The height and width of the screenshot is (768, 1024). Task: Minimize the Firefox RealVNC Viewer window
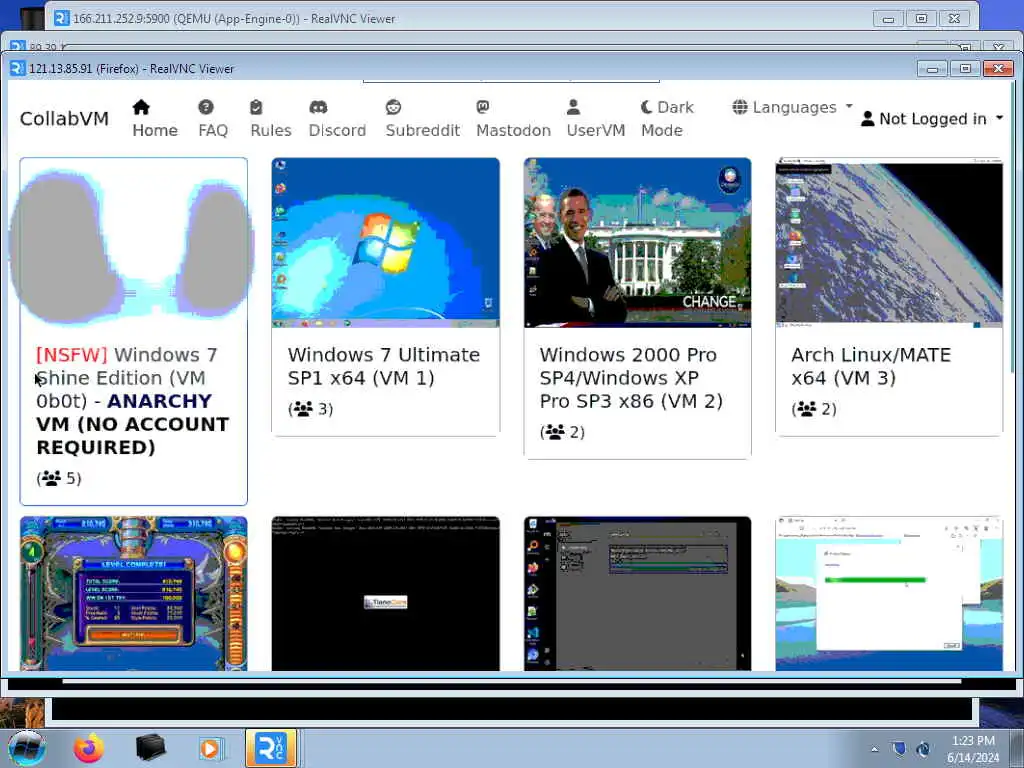pyautogui.click(x=933, y=69)
